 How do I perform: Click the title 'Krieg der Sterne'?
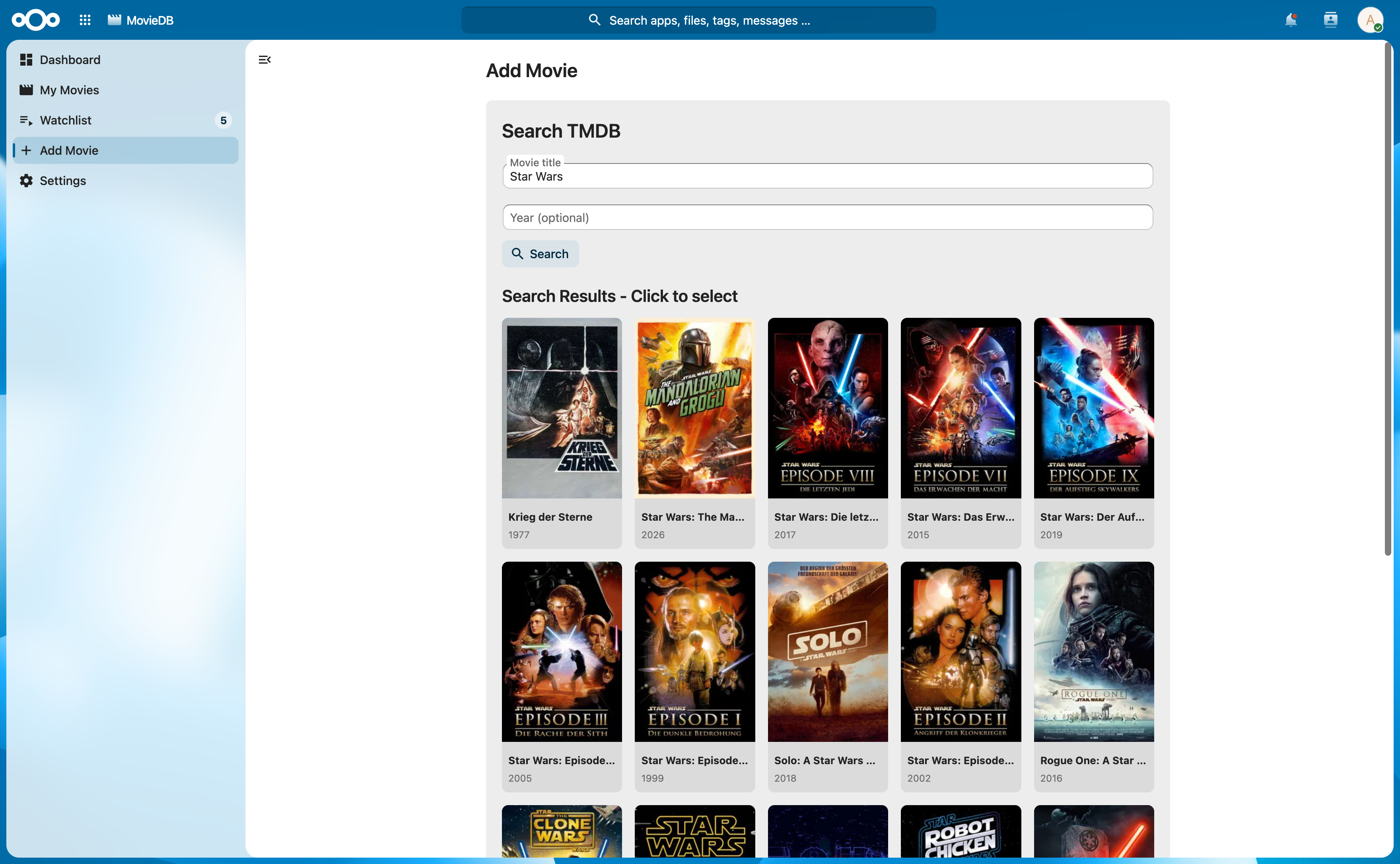tap(550, 517)
